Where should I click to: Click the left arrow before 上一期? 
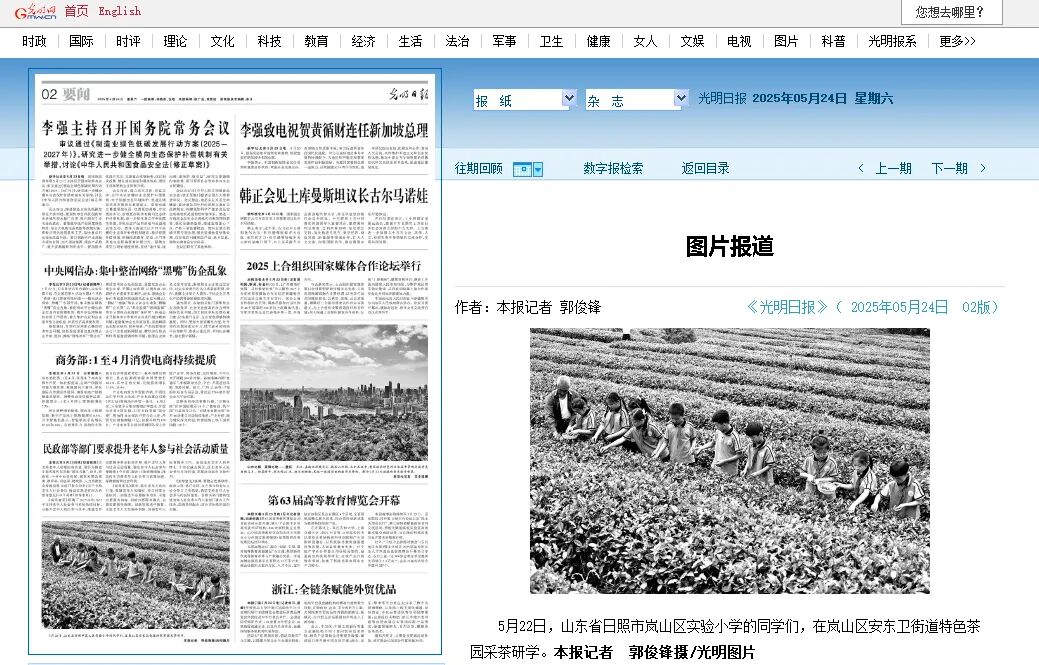(x=861, y=168)
